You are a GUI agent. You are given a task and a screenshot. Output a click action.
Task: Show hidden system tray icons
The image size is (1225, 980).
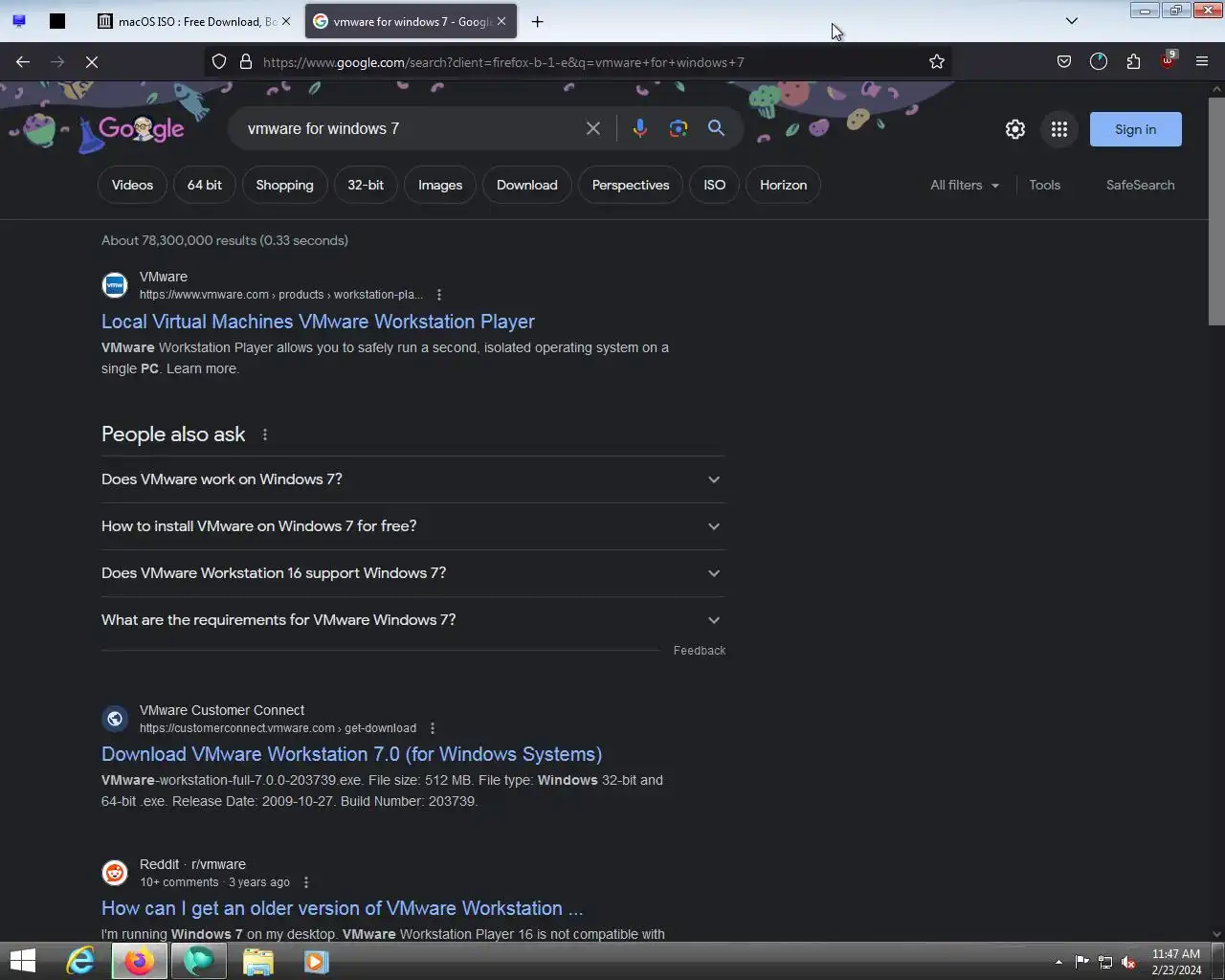(x=1058, y=962)
